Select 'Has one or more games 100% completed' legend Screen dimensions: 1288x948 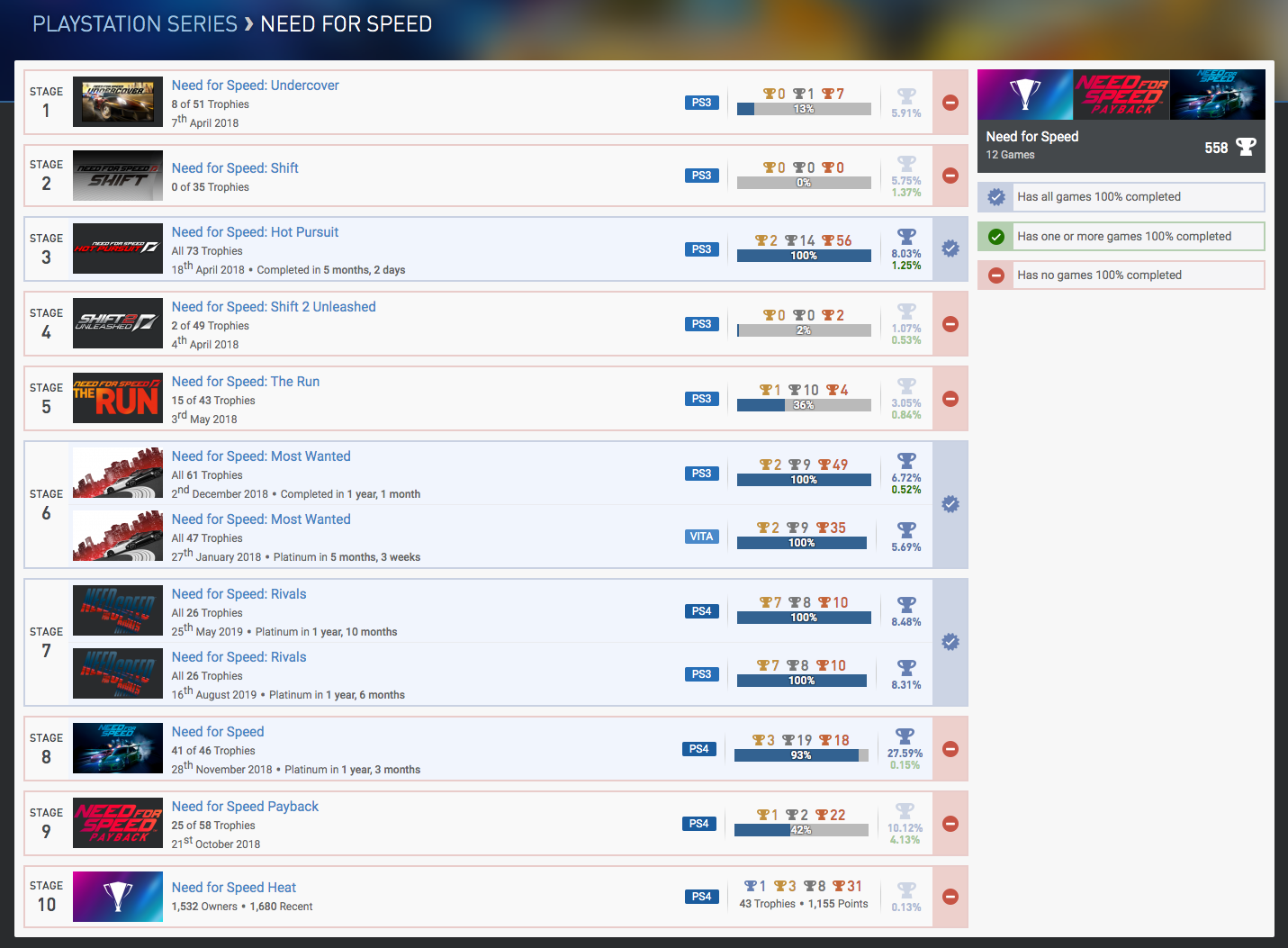1121,237
